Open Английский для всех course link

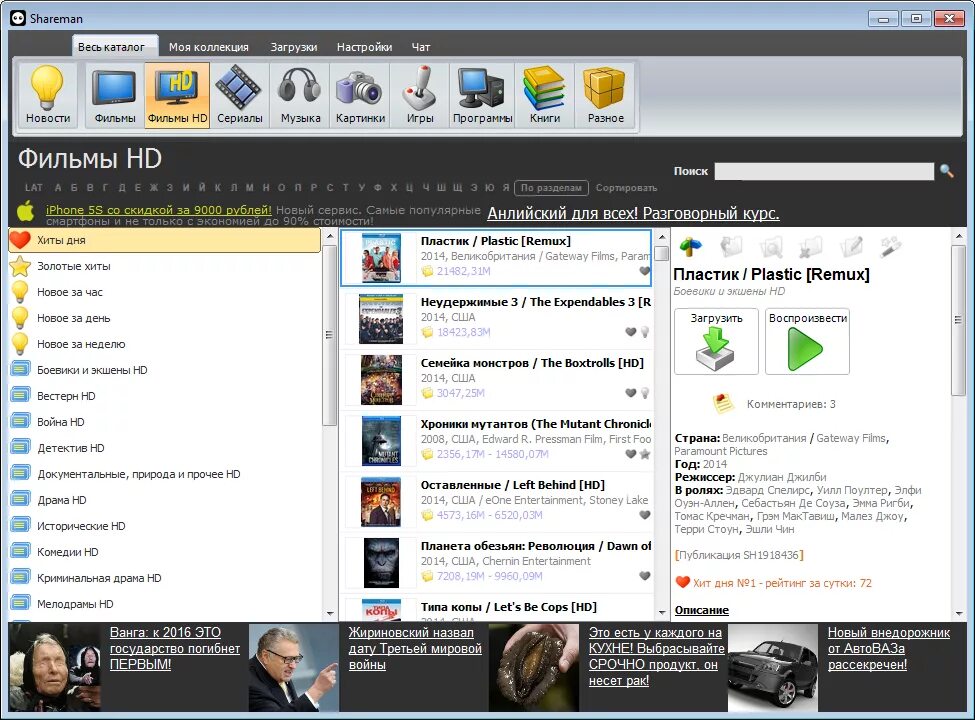click(633, 213)
